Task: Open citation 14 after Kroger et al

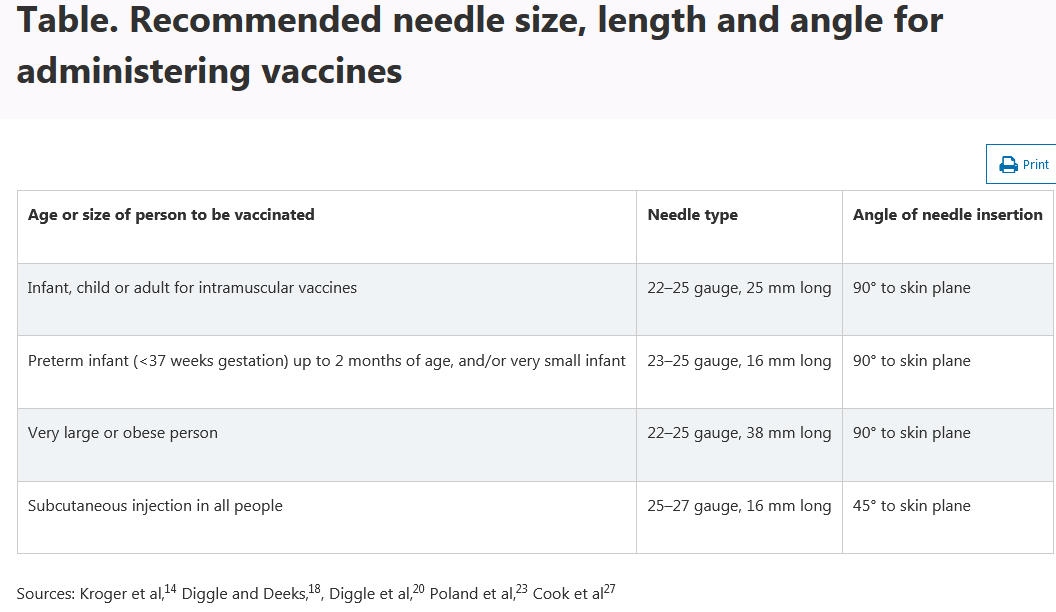Action: pyautogui.click(x=170, y=589)
